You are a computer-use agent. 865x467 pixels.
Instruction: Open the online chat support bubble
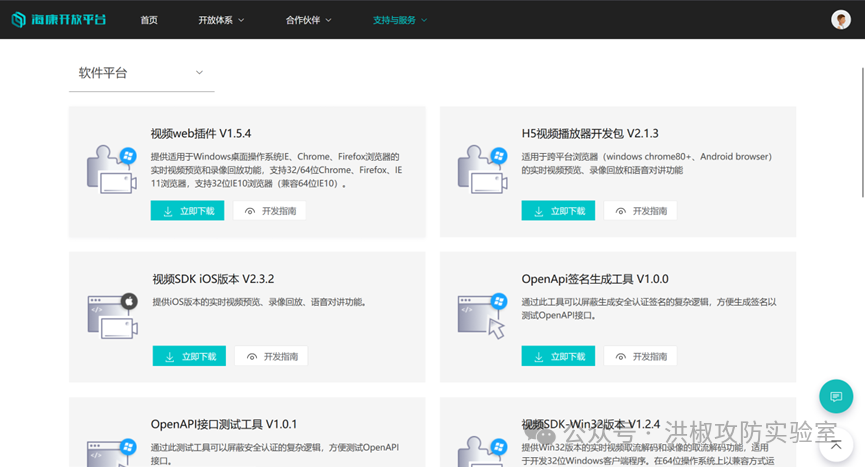coord(836,396)
